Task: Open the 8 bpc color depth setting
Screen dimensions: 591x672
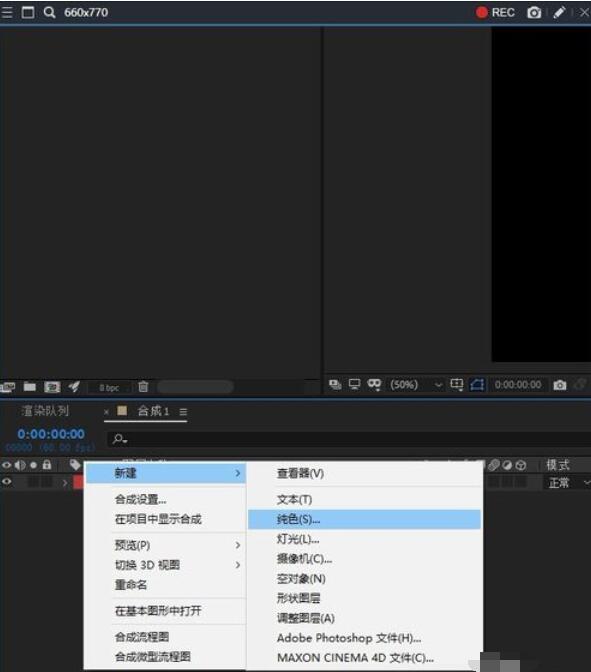Action: click(109, 387)
